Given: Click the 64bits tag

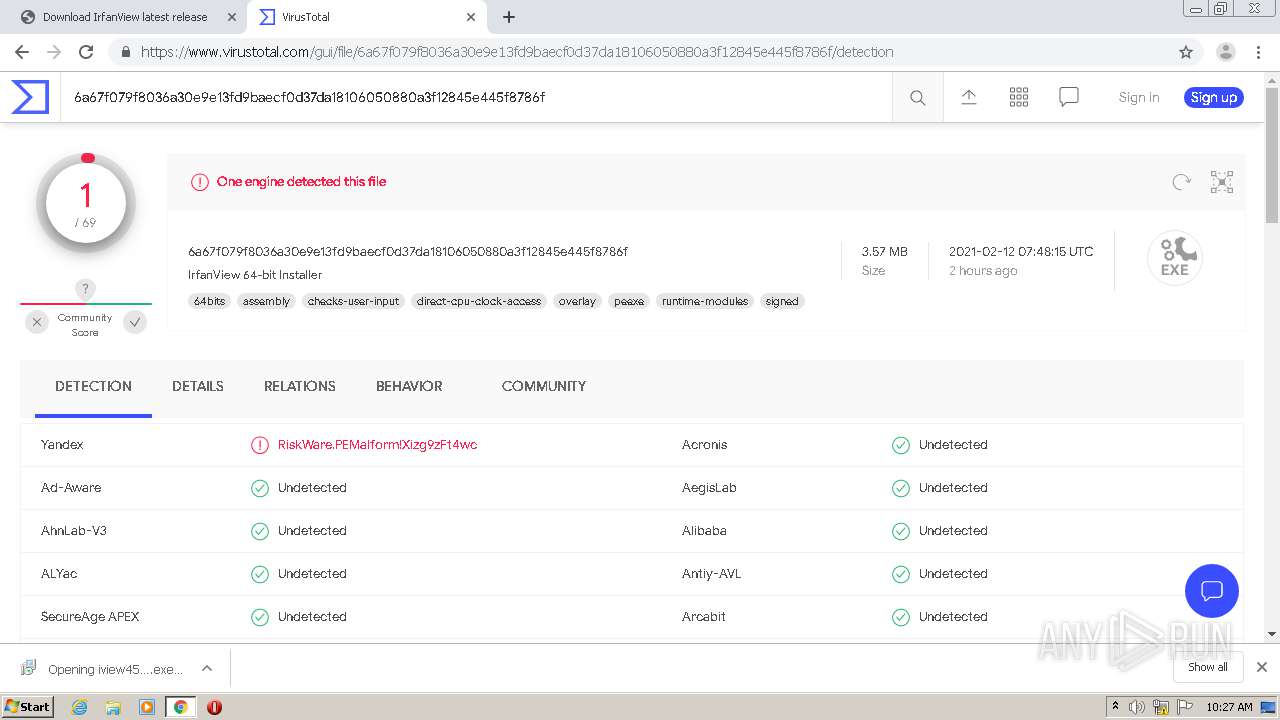Looking at the screenshot, I should (210, 301).
